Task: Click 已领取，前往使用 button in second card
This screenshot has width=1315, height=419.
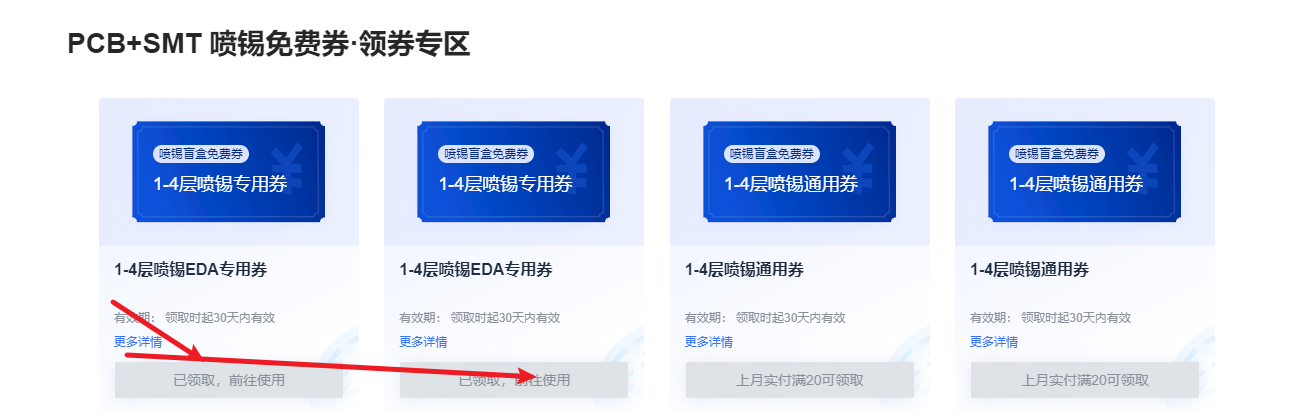Action: [x=514, y=380]
